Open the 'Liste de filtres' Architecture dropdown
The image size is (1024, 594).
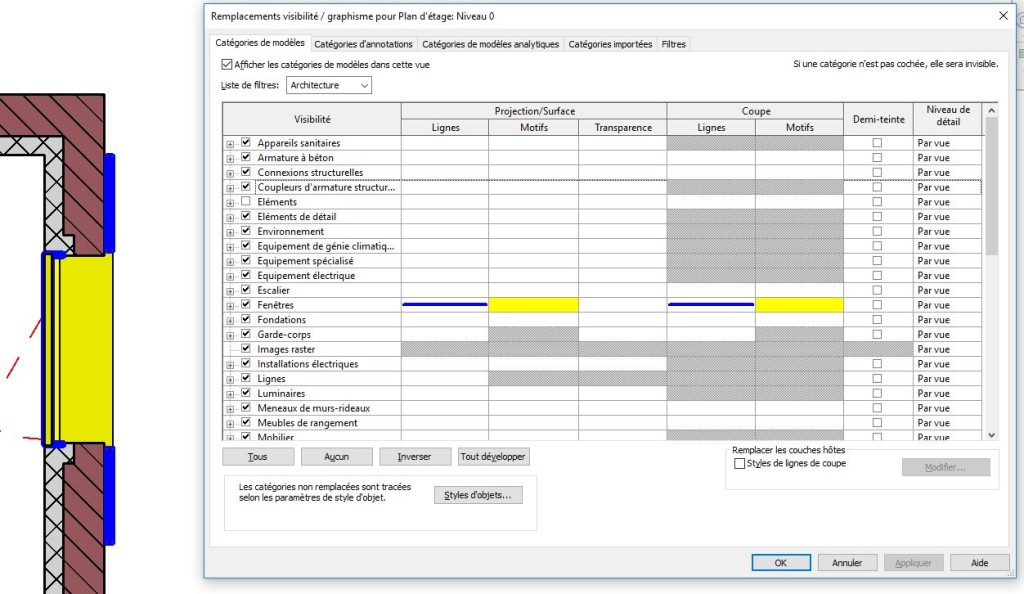[x=329, y=86]
